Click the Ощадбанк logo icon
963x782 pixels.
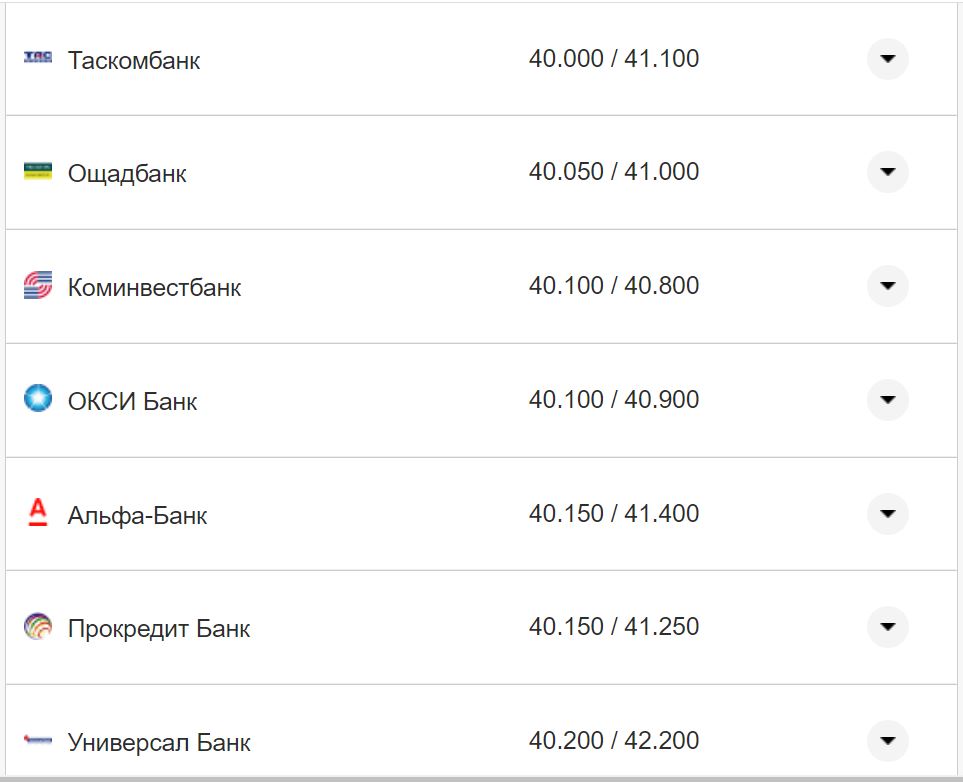tap(37, 171)
